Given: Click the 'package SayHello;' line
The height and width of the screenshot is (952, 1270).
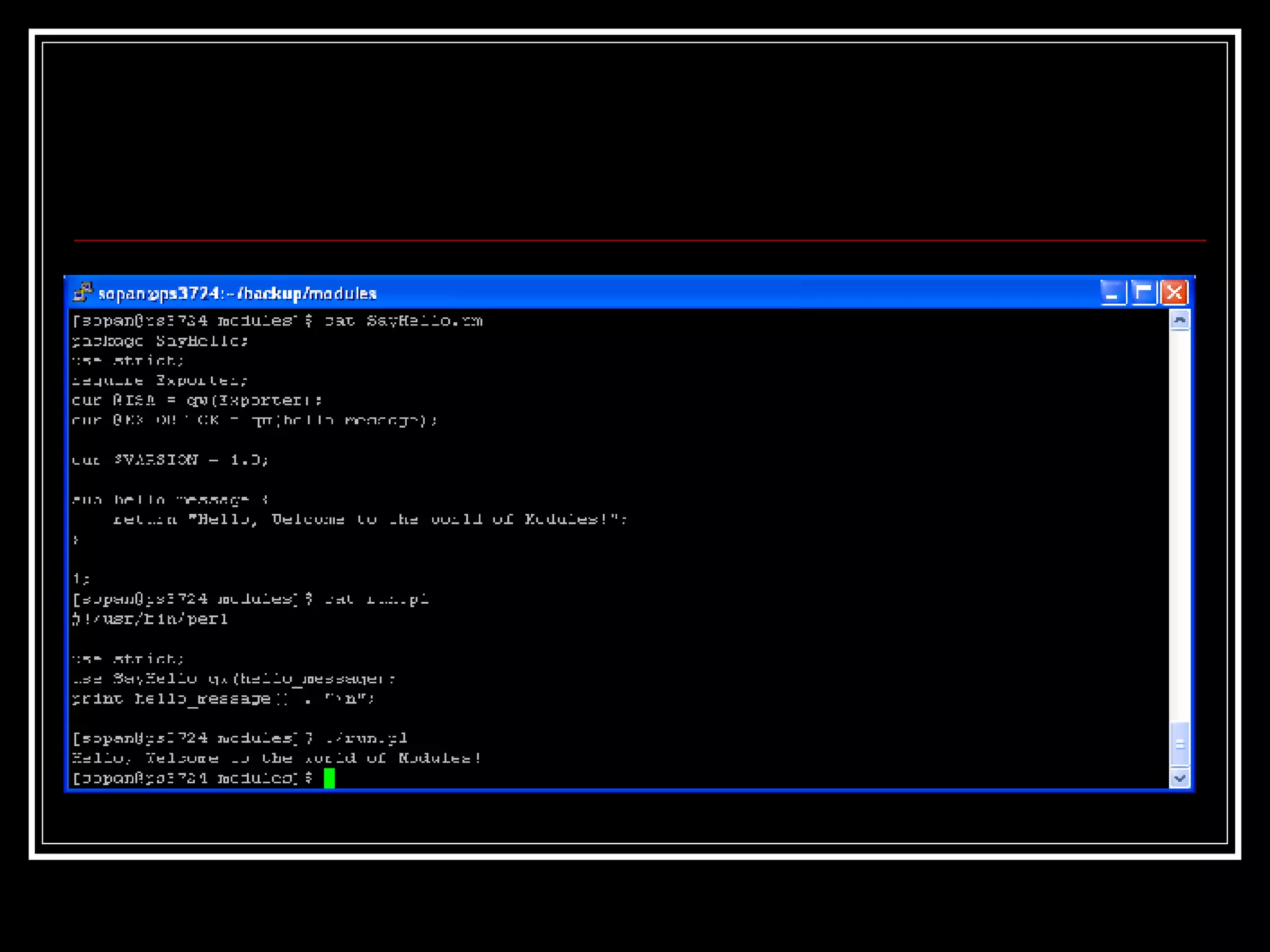Looking at the screenshot, I should click(x=160, y=341).
